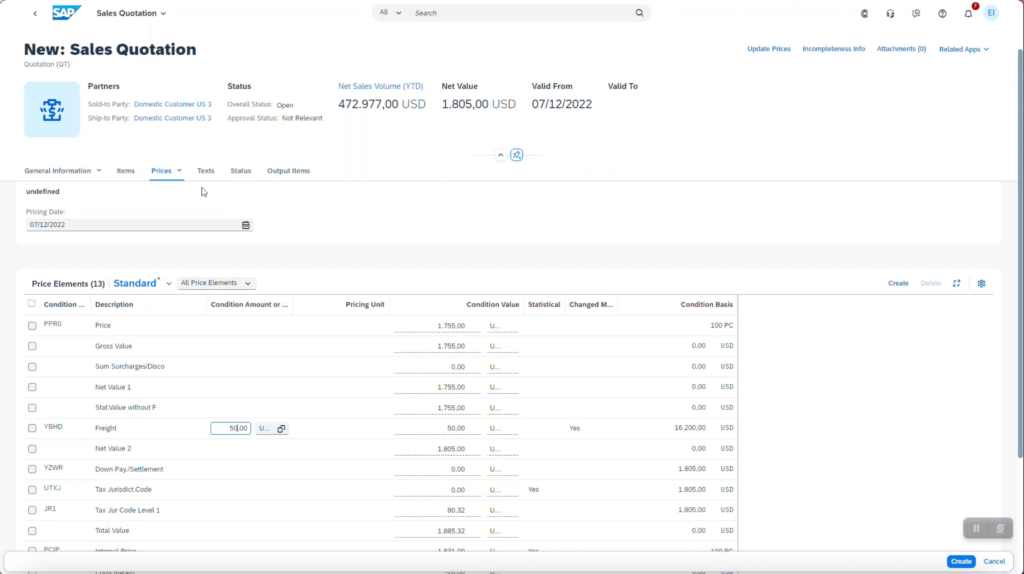Click the Freight condition value 50,00
Image resolution: width=1024 pixels, height=574 pixels.
pyautogui.click(x=456, y=428)
